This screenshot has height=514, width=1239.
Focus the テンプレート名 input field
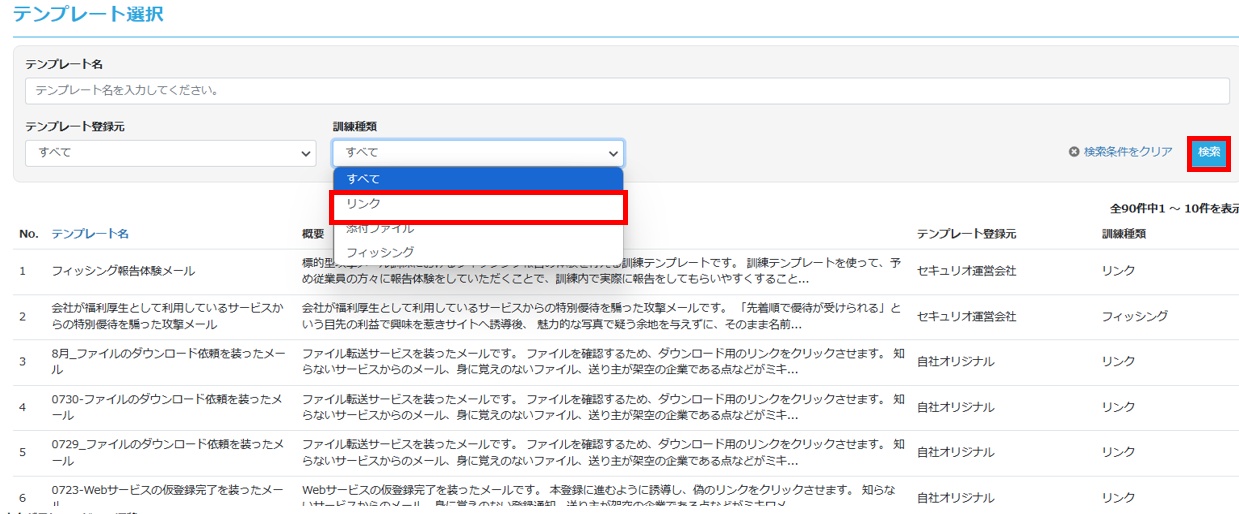tap(627, 91)
